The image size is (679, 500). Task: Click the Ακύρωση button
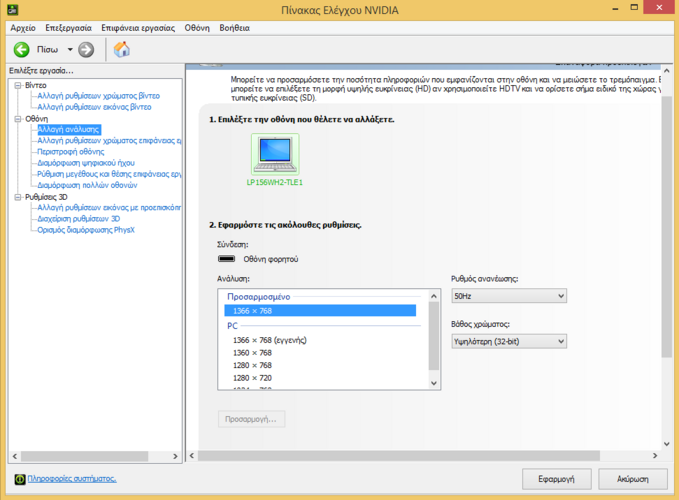(633, 479)
